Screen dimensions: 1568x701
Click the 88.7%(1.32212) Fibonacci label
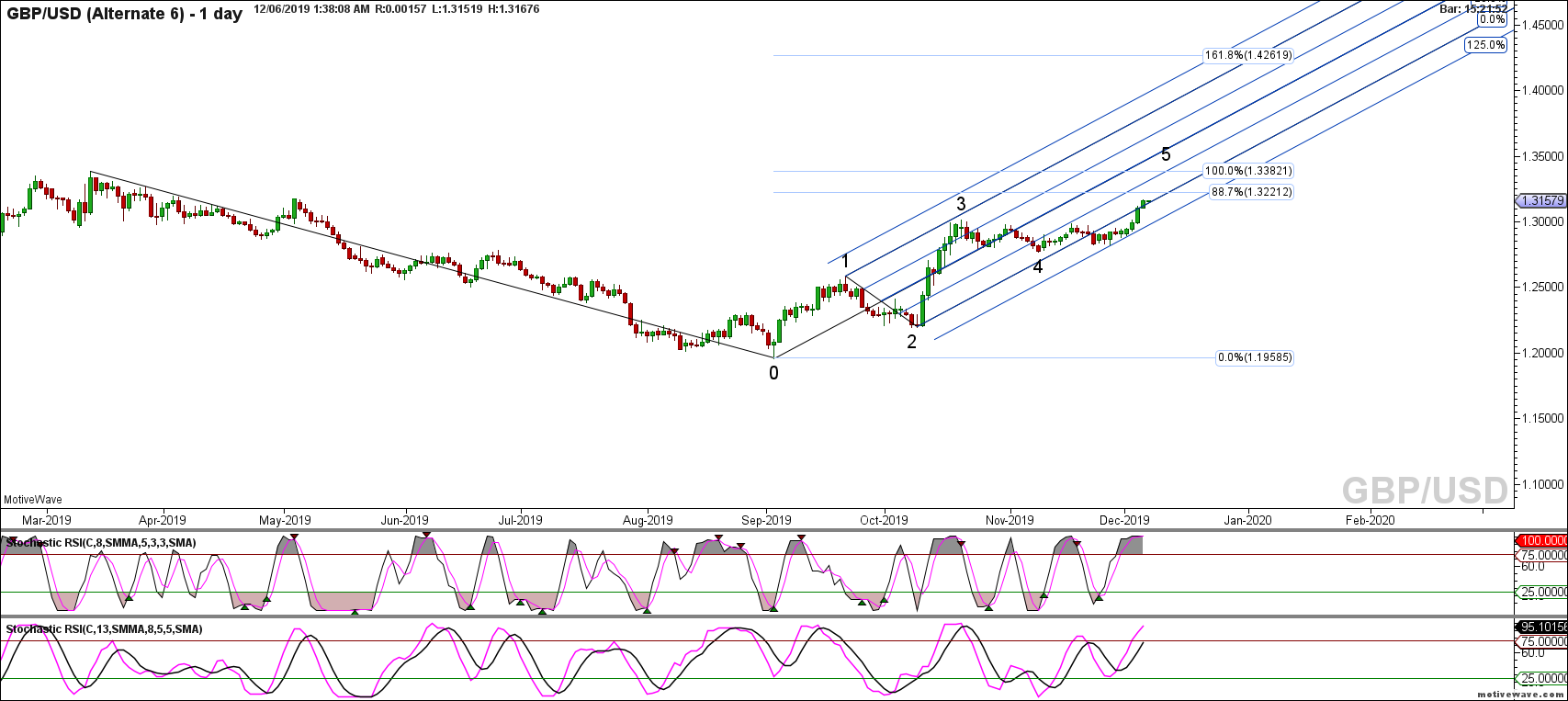coord(1251,192)
